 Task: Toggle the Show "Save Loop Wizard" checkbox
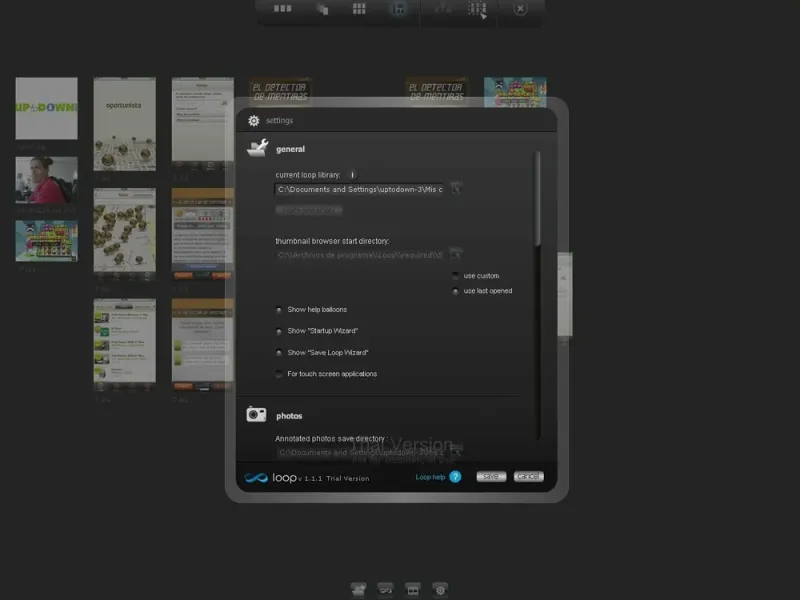click(279, 353)
